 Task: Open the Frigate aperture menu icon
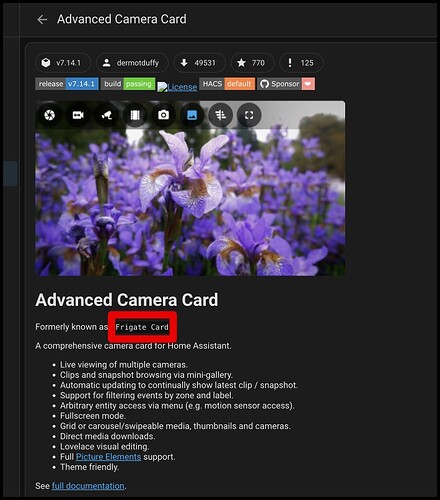(50, 115)
